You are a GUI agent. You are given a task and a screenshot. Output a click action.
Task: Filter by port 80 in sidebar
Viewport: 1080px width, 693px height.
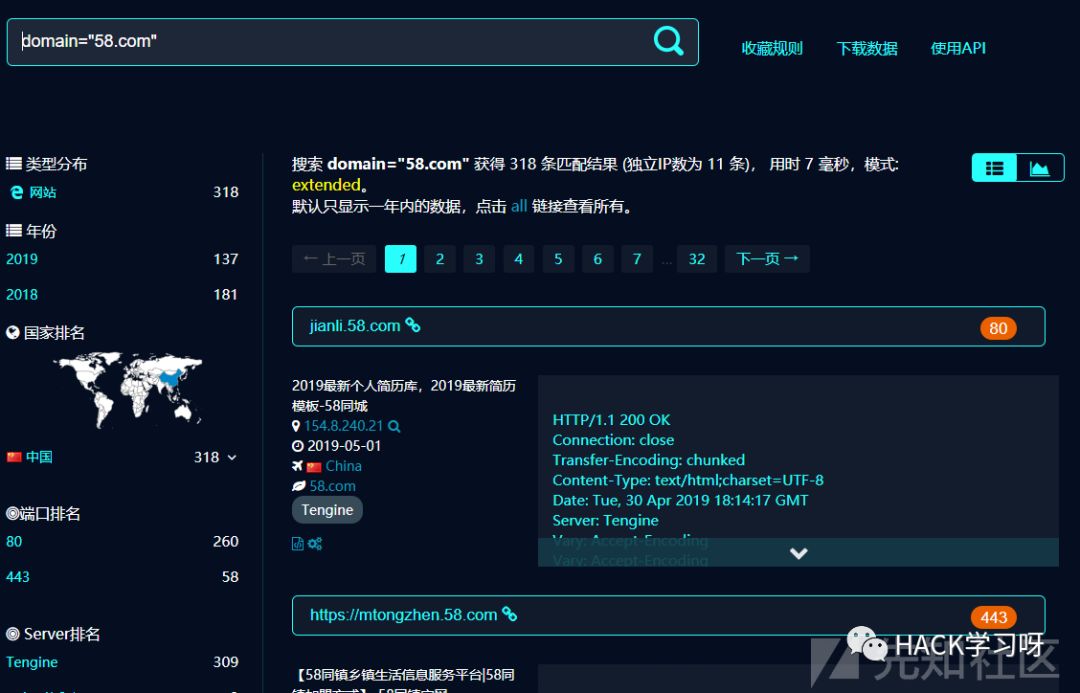(14, 541)
